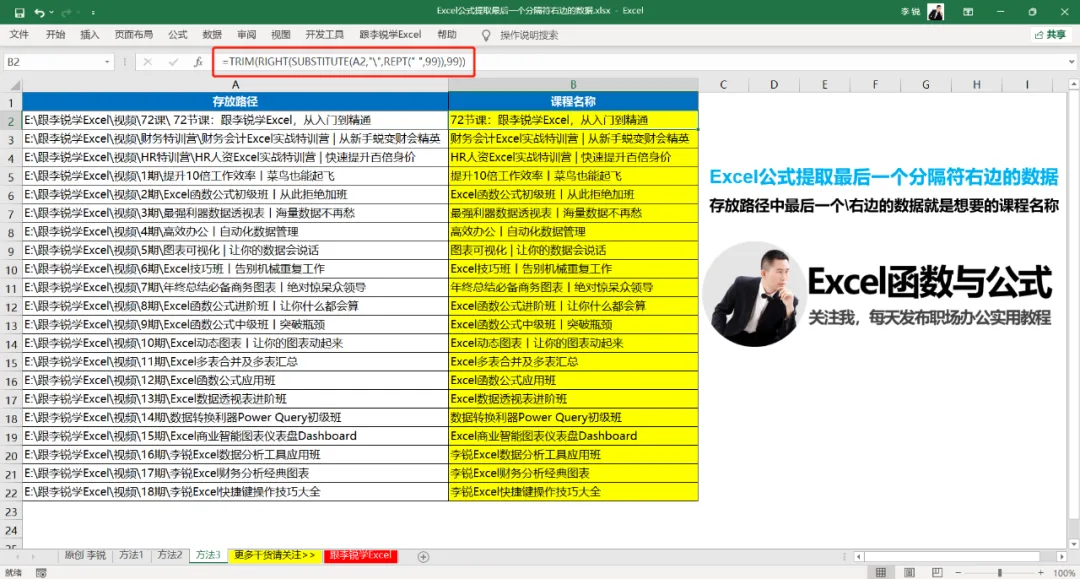Switch to sheet tab 原创 李锐

point(85,555)
